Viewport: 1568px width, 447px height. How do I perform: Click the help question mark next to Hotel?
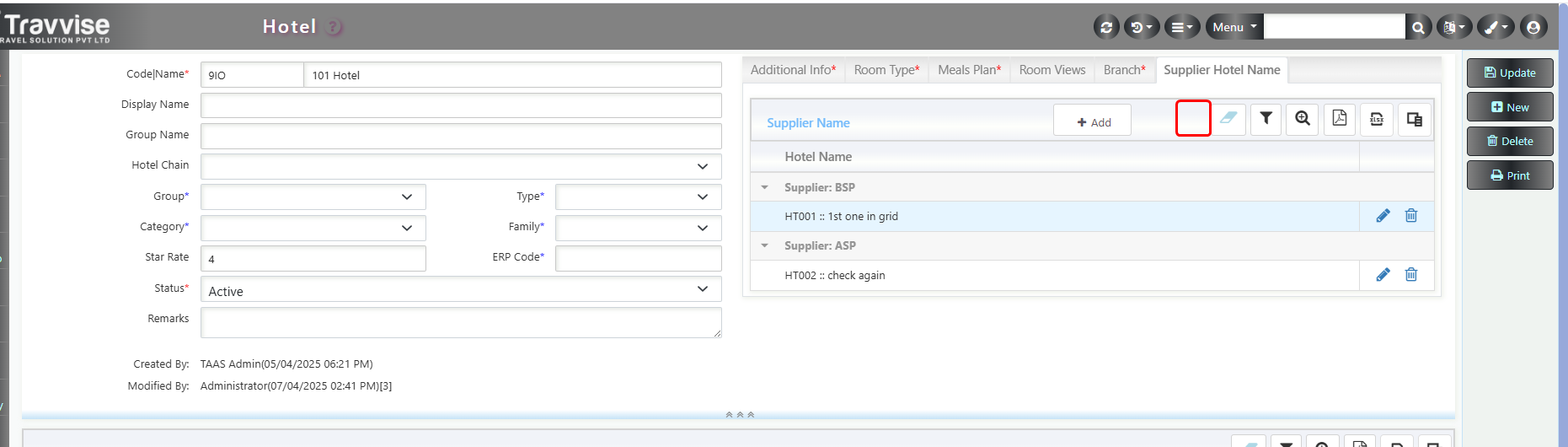[x=334, y=27]
